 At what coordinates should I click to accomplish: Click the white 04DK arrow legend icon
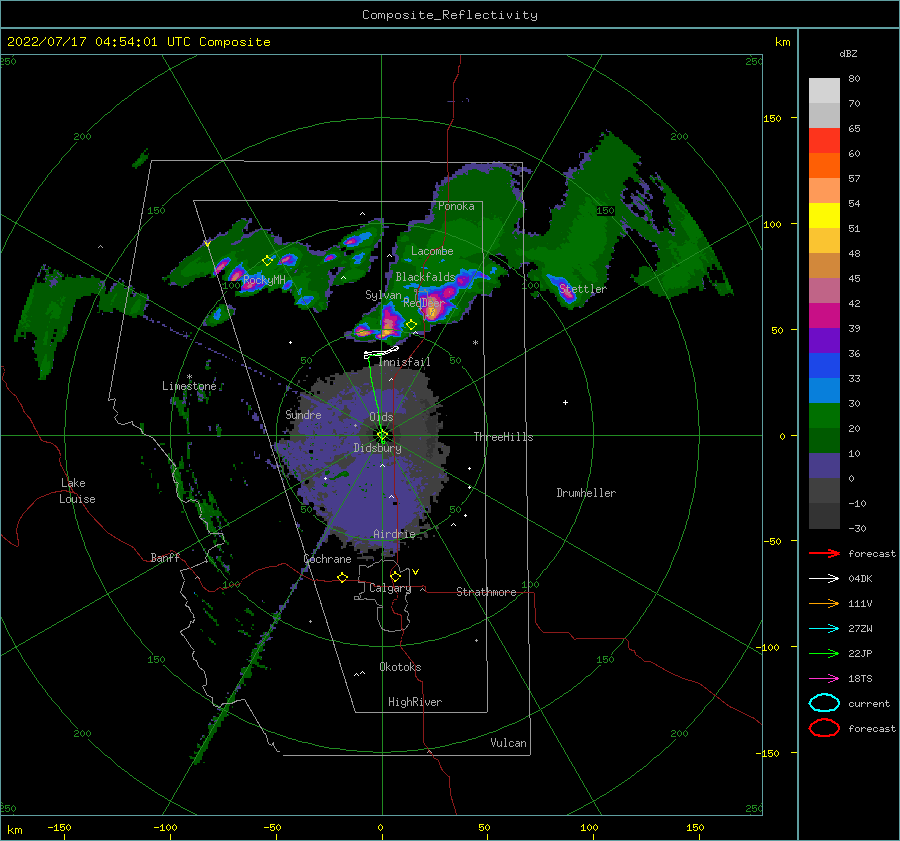824,578
